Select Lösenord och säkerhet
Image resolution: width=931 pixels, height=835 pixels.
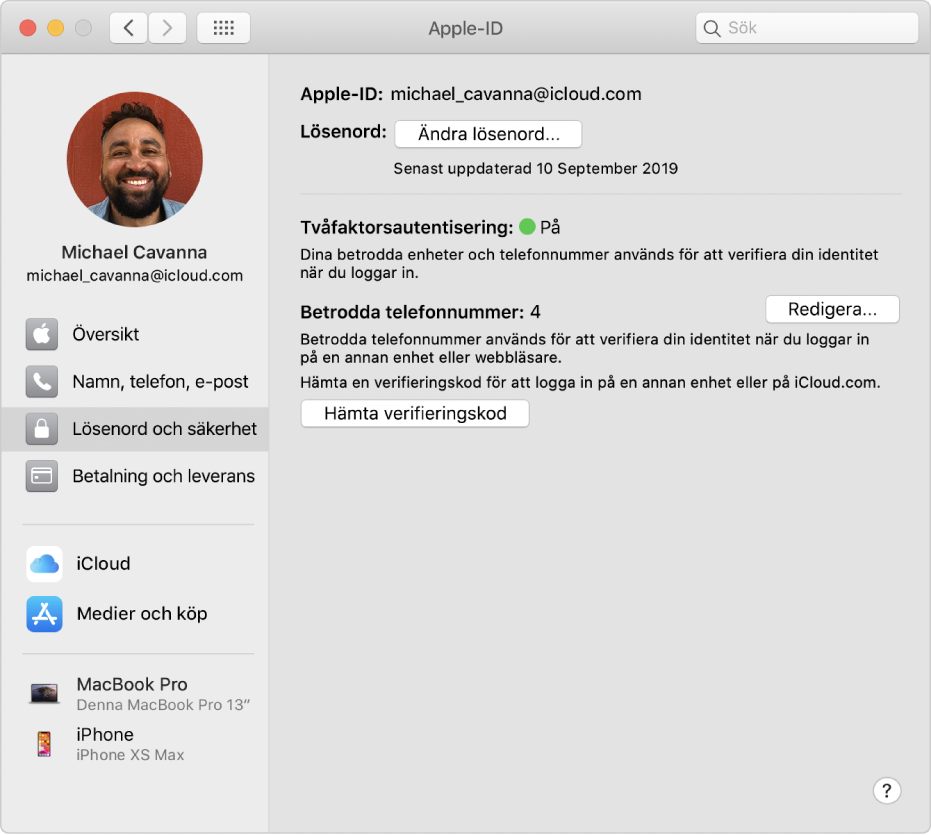[135, 429]
